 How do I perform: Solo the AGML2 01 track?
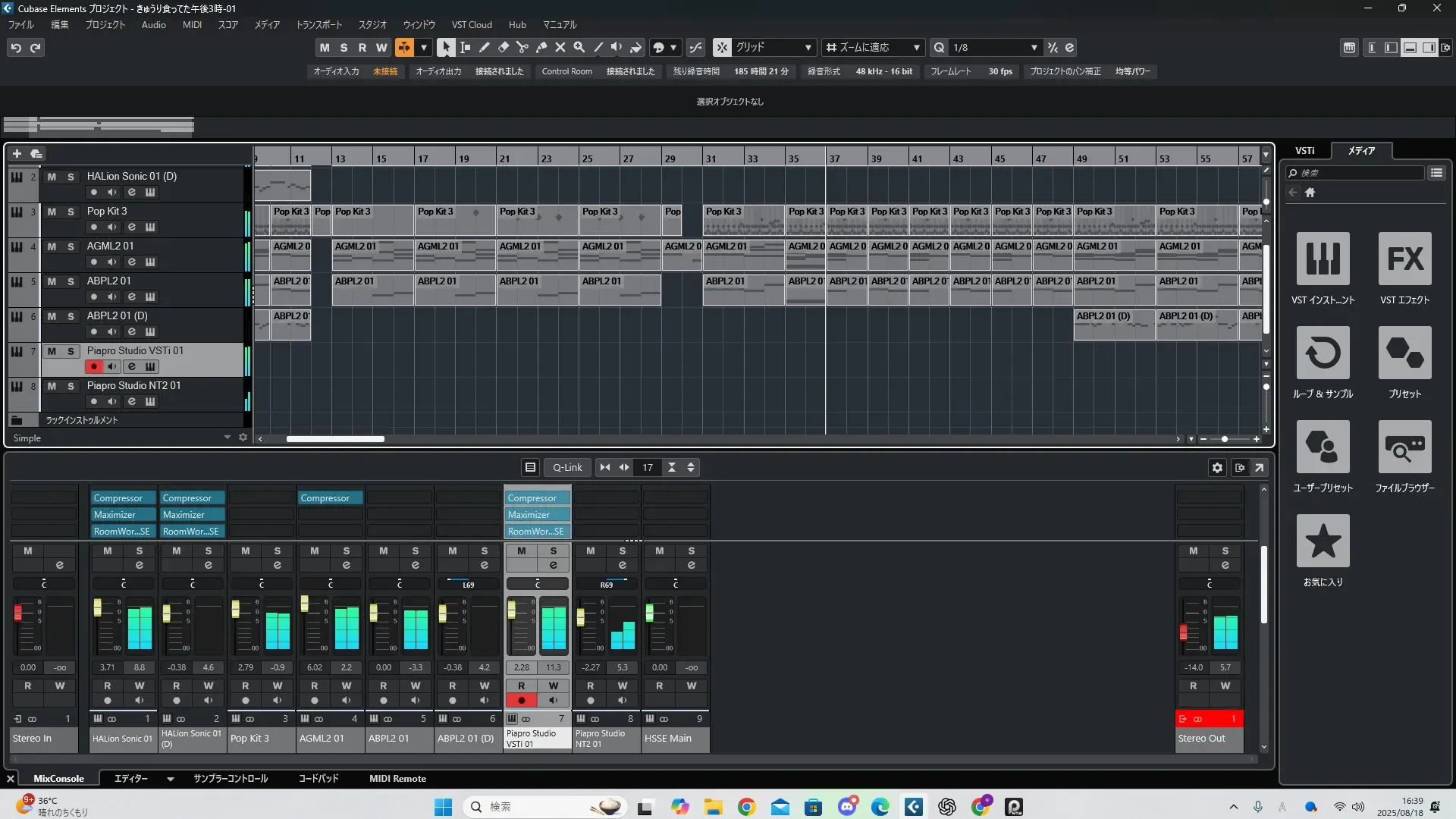point(71,246)
